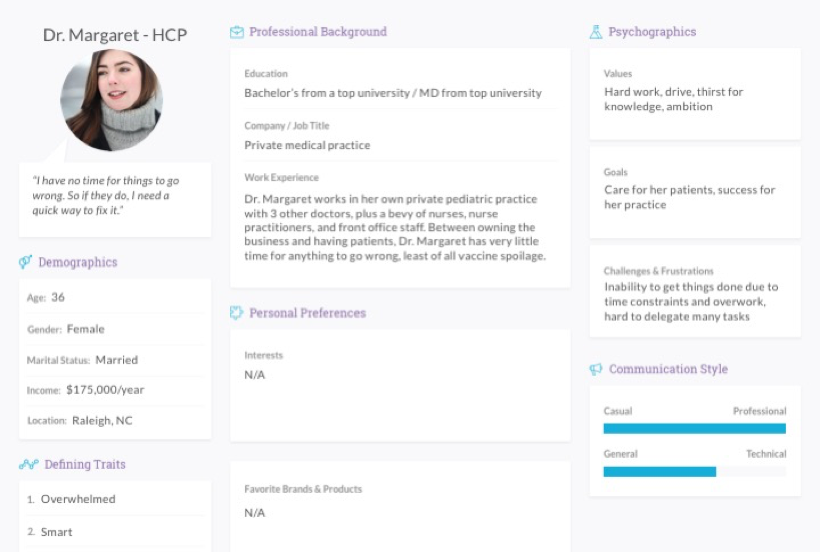The width and height of the screenshot is (820, 552).
Task: Adjust the Casual to Professional slider
Action: 694,428
